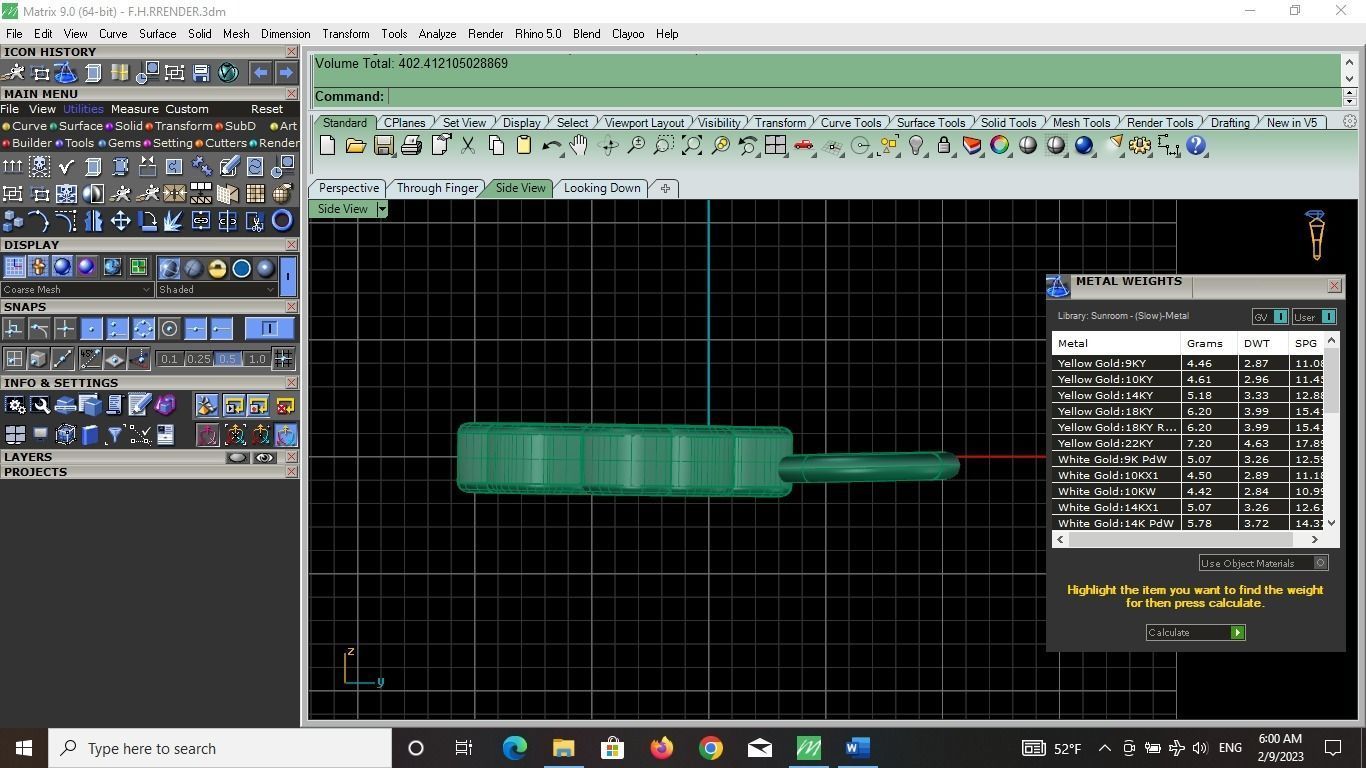Click the Undo arrow icon
This screenshot has height=768, width=1366.
(x=551, y=146)
